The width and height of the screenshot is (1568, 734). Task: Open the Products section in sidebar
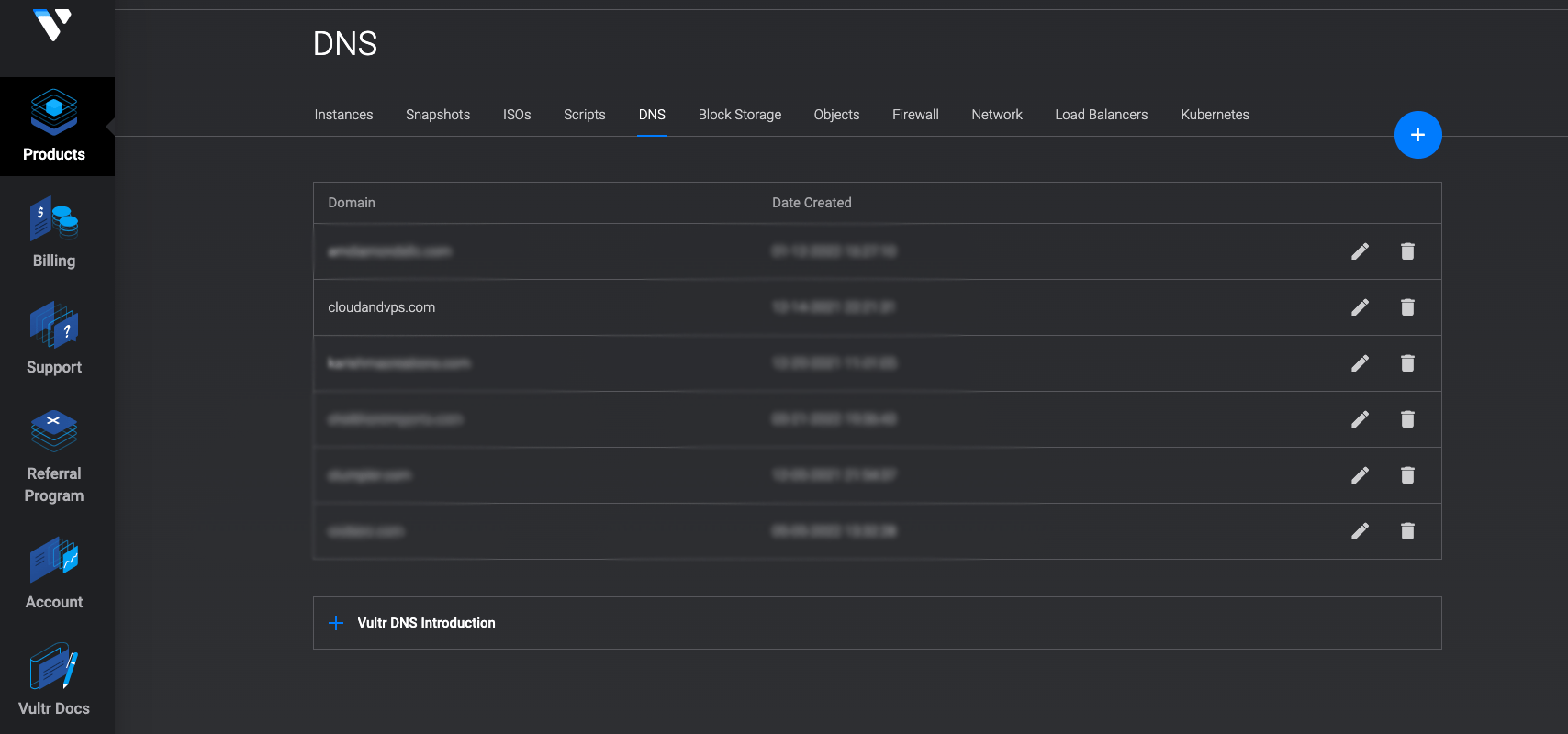(54, 127)
